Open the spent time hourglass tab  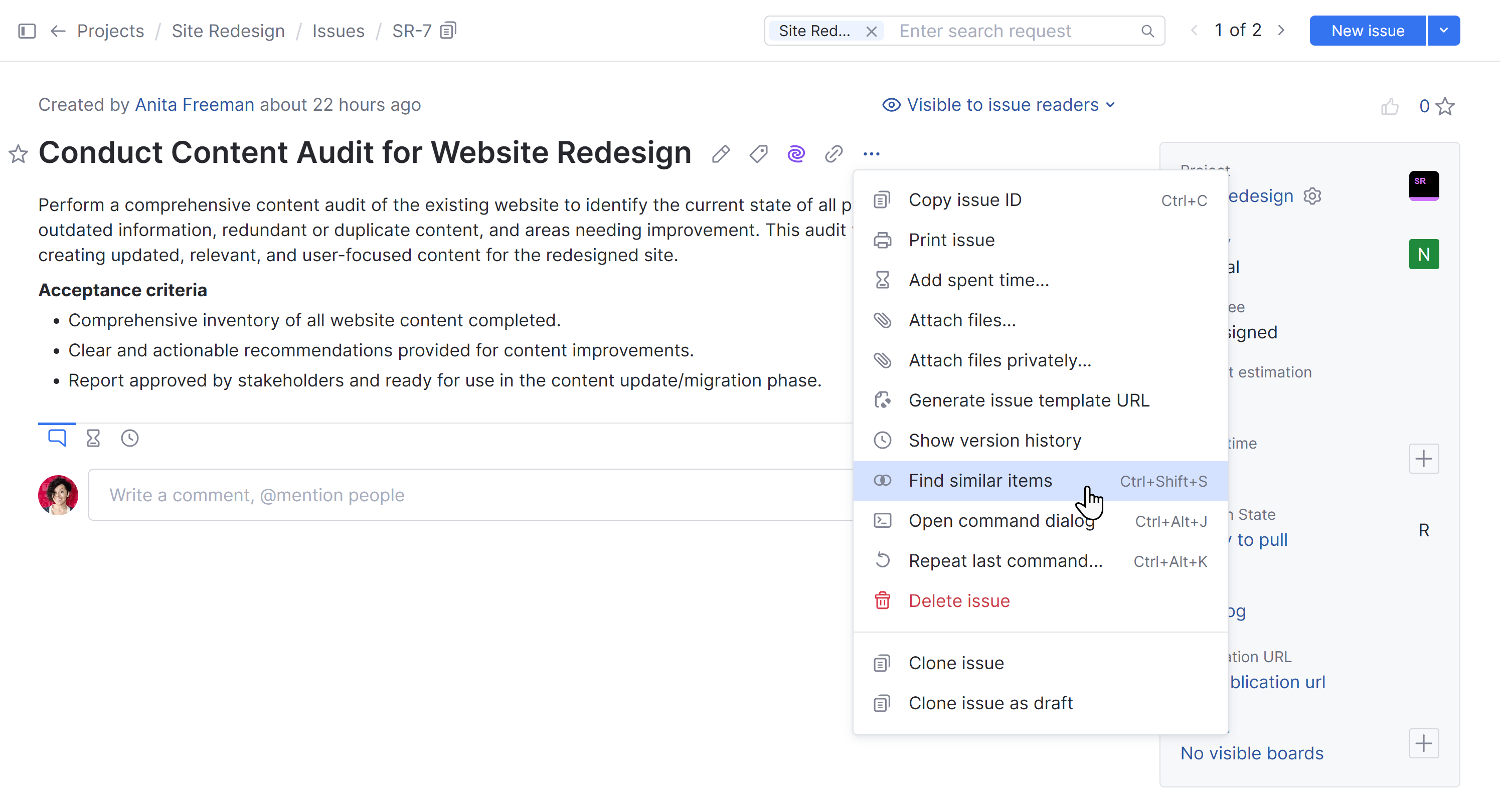click(93, 439)
